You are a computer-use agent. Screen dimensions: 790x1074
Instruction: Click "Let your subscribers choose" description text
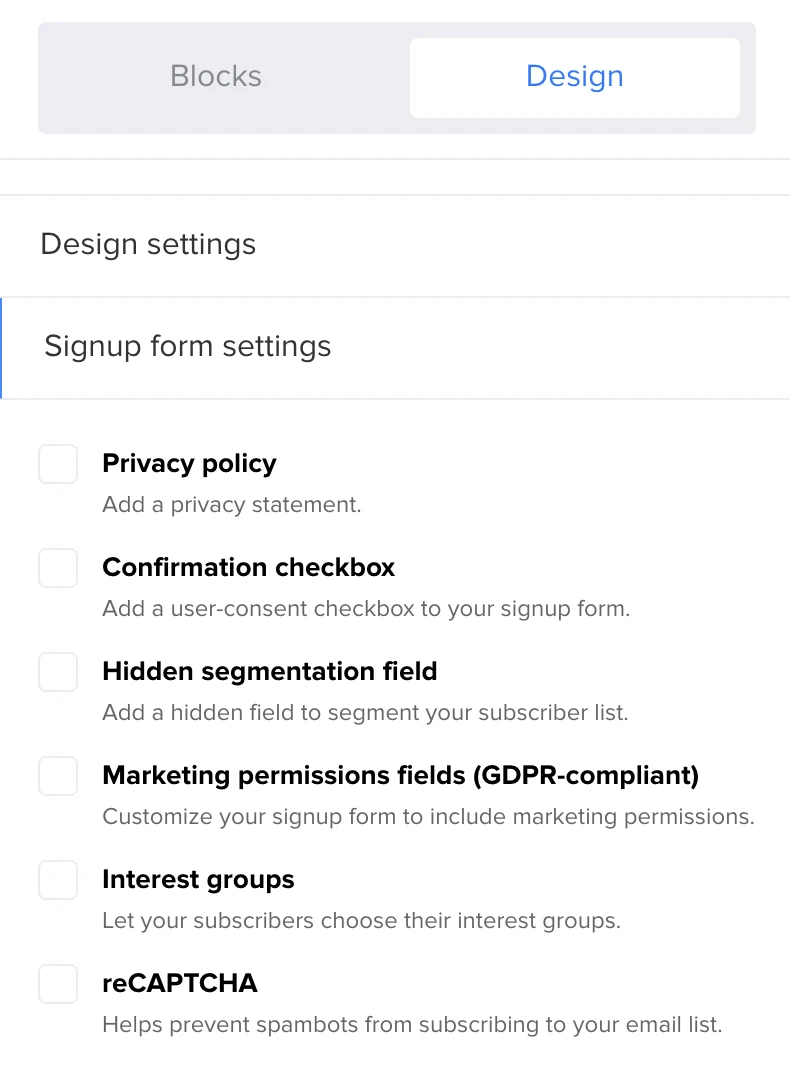pos(361,921)
